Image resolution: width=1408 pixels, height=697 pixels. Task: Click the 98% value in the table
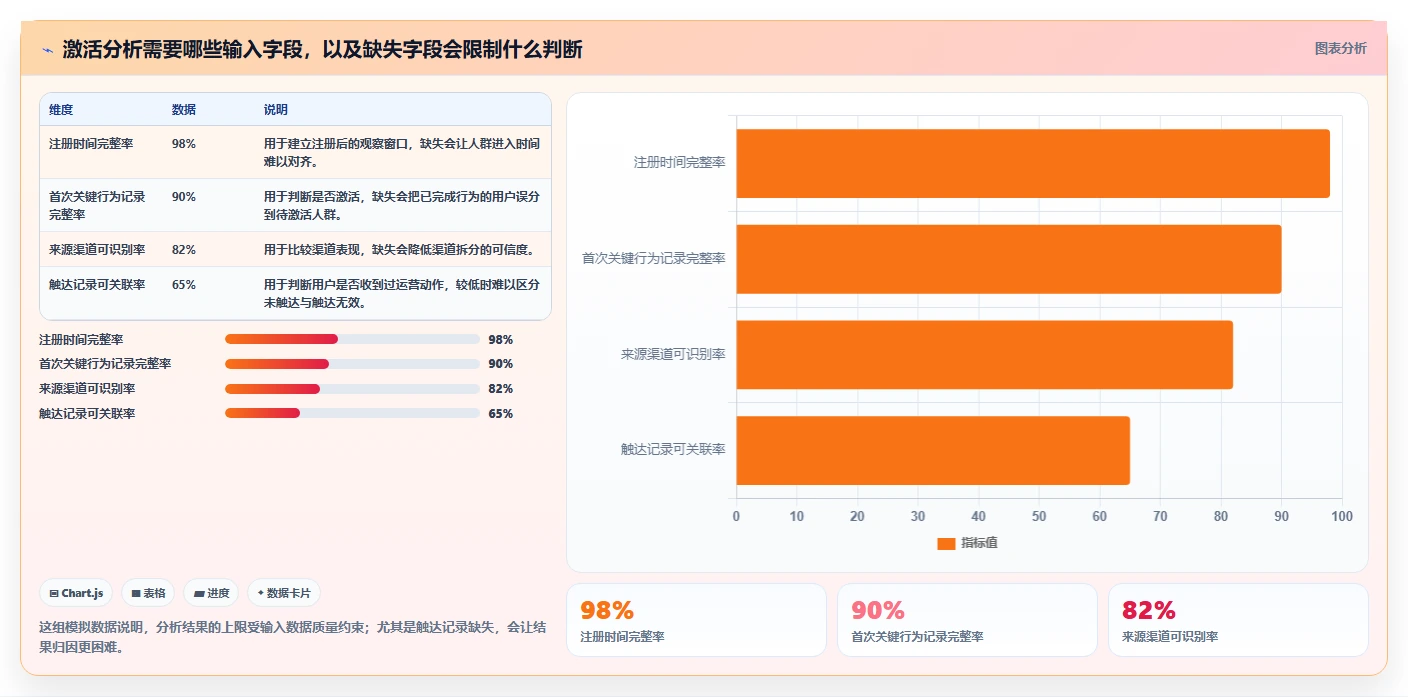point(184,144)
